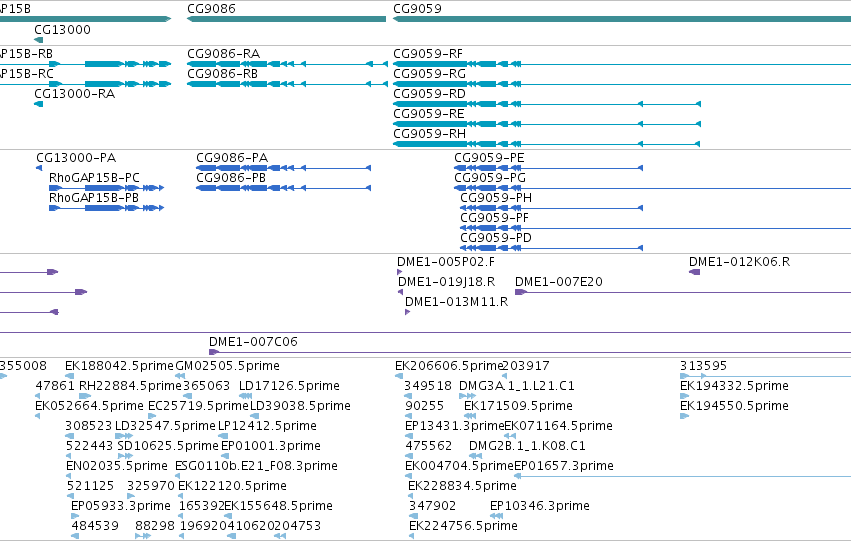Select EST EK171509.5prime

click(518, 406)
